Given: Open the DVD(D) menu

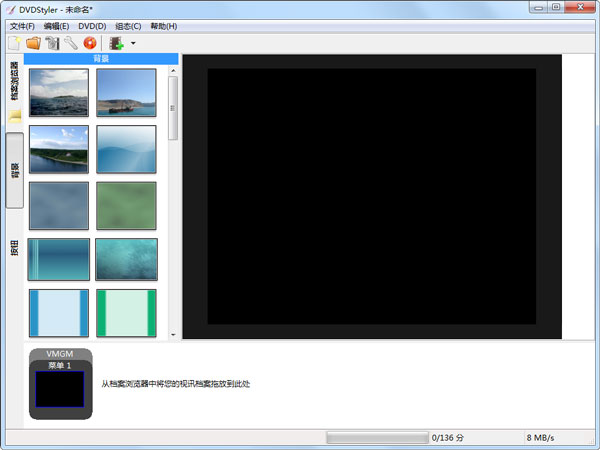Looking at the screenshot, I should (x=92, y=26).
